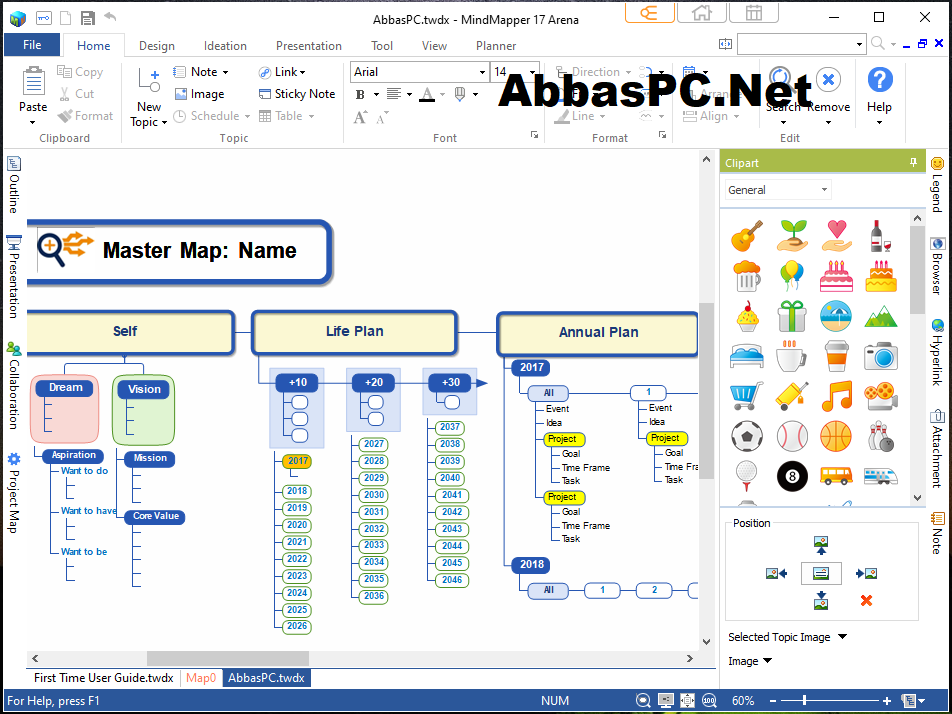Select the 2017 year node under +10

point(298,461)
